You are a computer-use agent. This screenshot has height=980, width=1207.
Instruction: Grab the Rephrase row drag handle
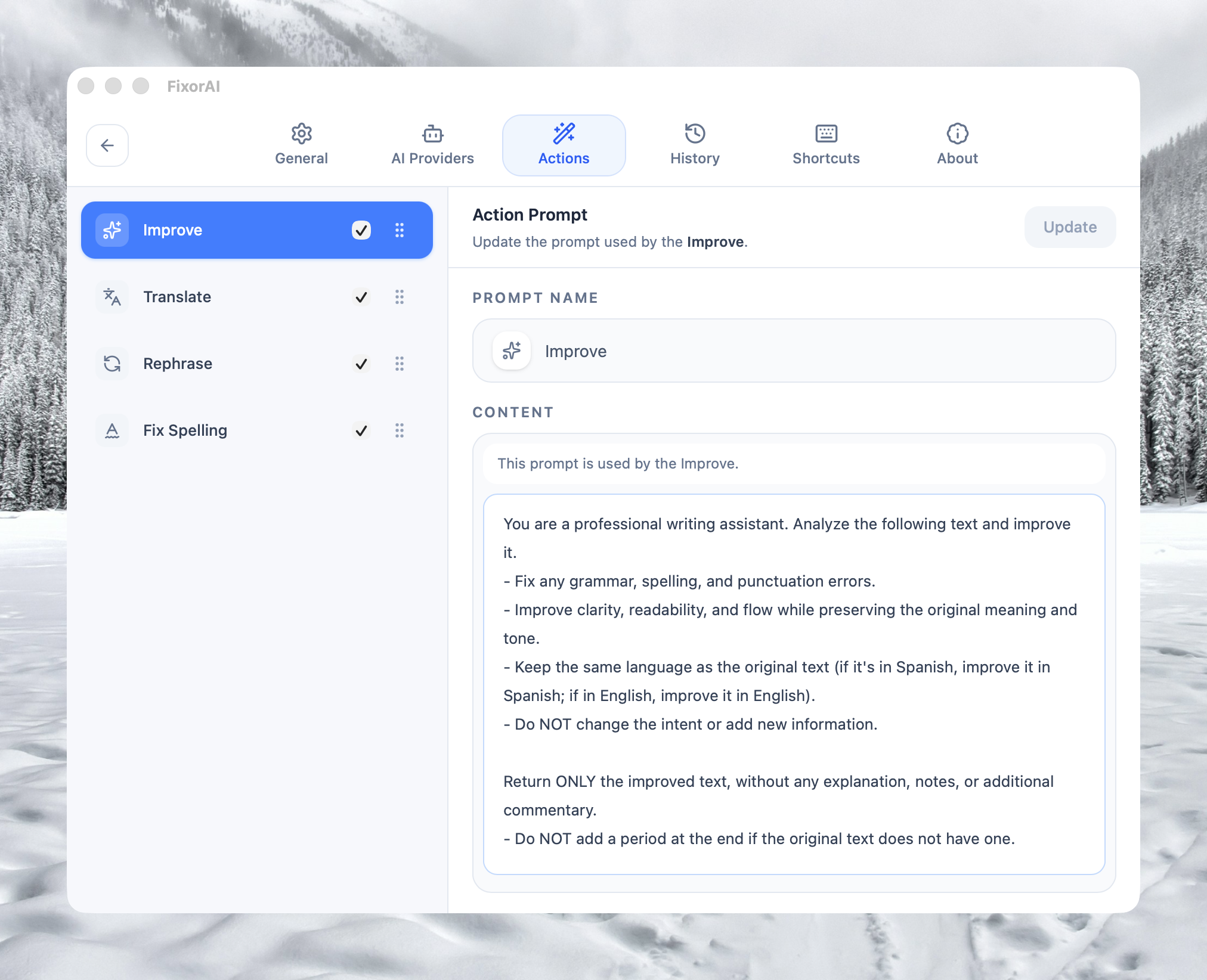[400, 364]
